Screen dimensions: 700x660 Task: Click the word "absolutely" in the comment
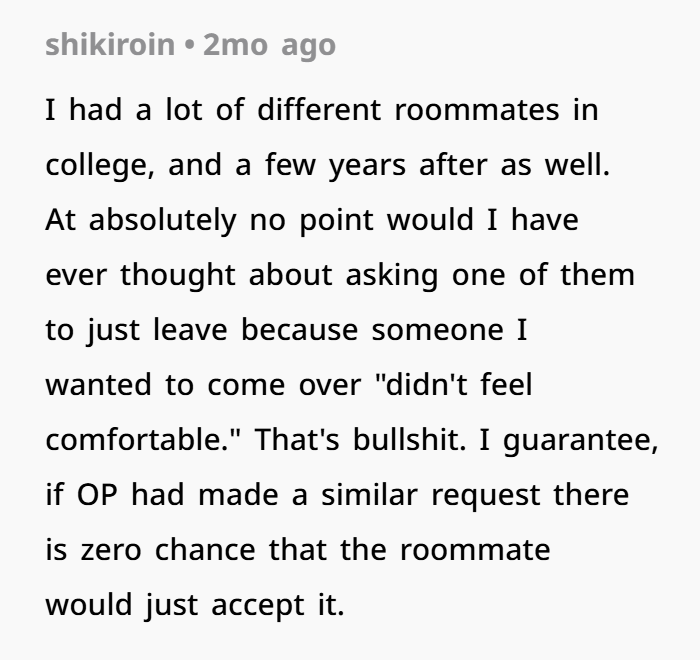pyautogui.click(x=162, y=221)
